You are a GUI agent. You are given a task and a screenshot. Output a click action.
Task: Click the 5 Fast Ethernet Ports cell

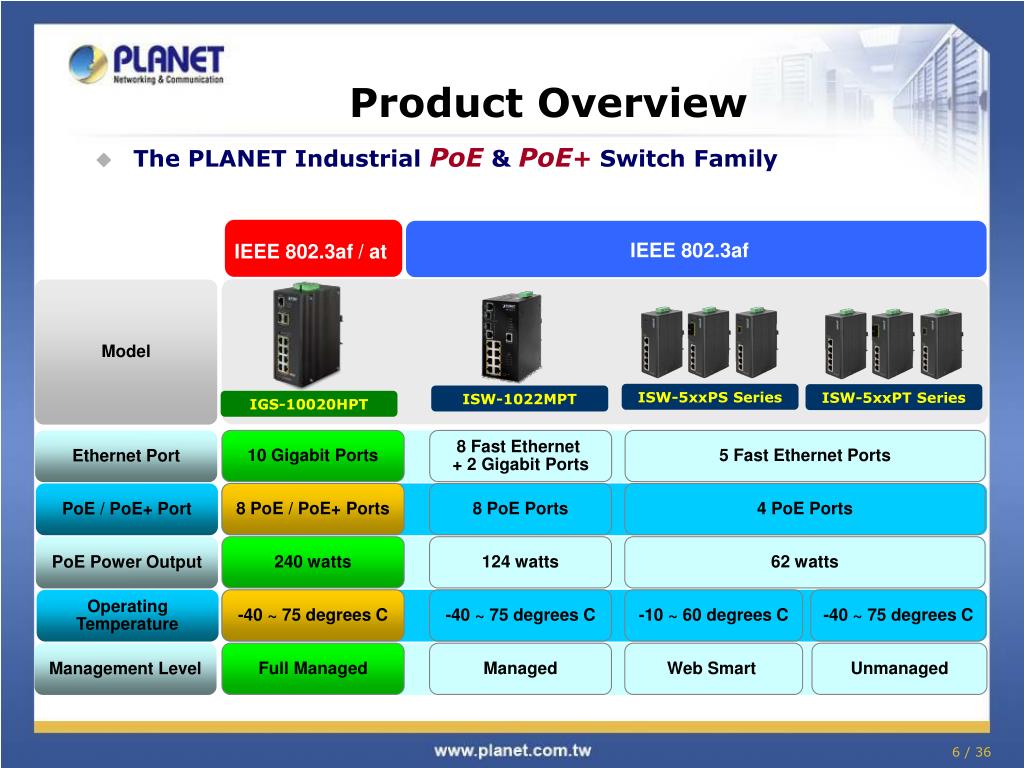point(805,456)
